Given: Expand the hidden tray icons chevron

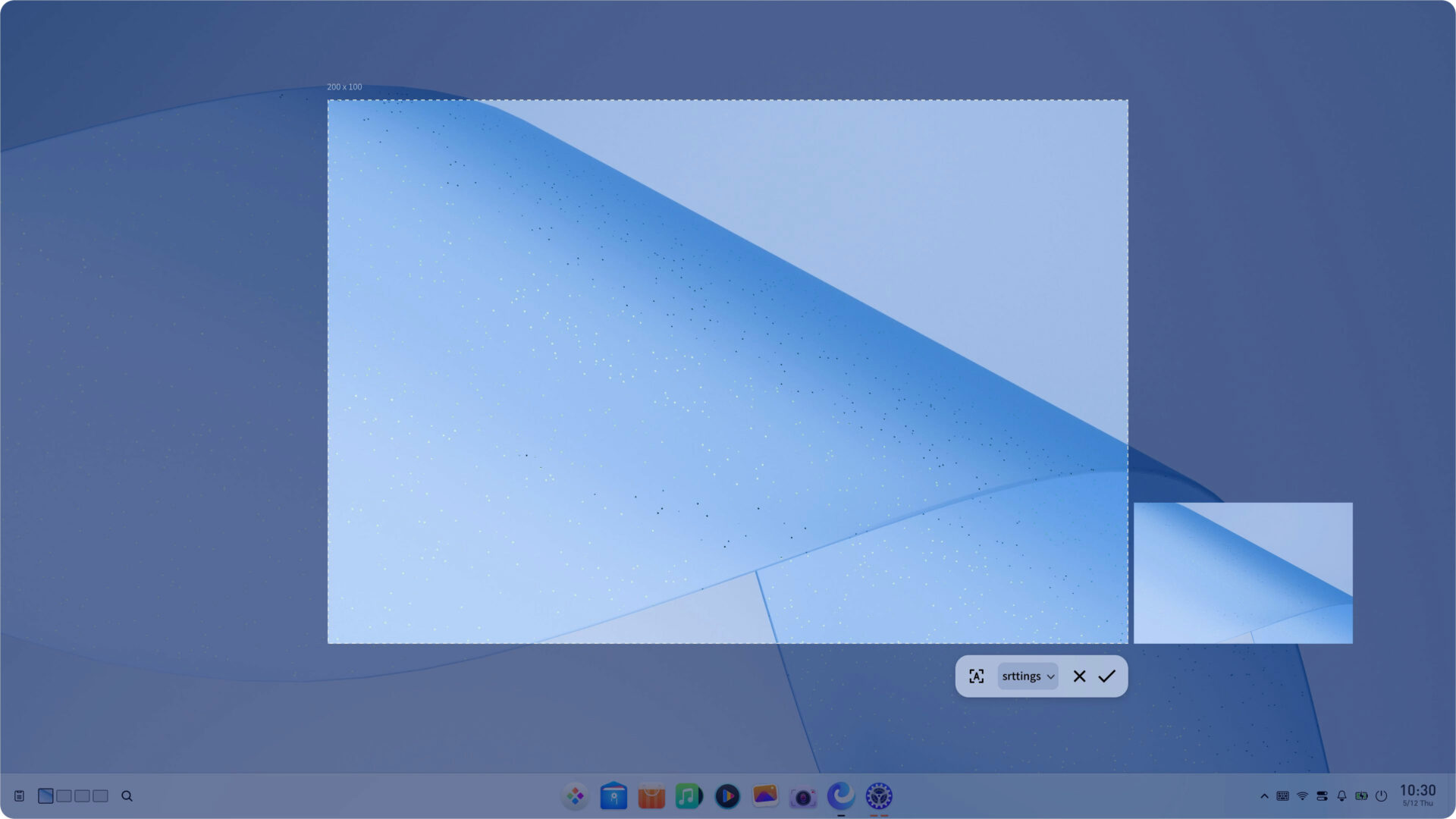Looking at the screenshot, I should [x=1264, y=796].
